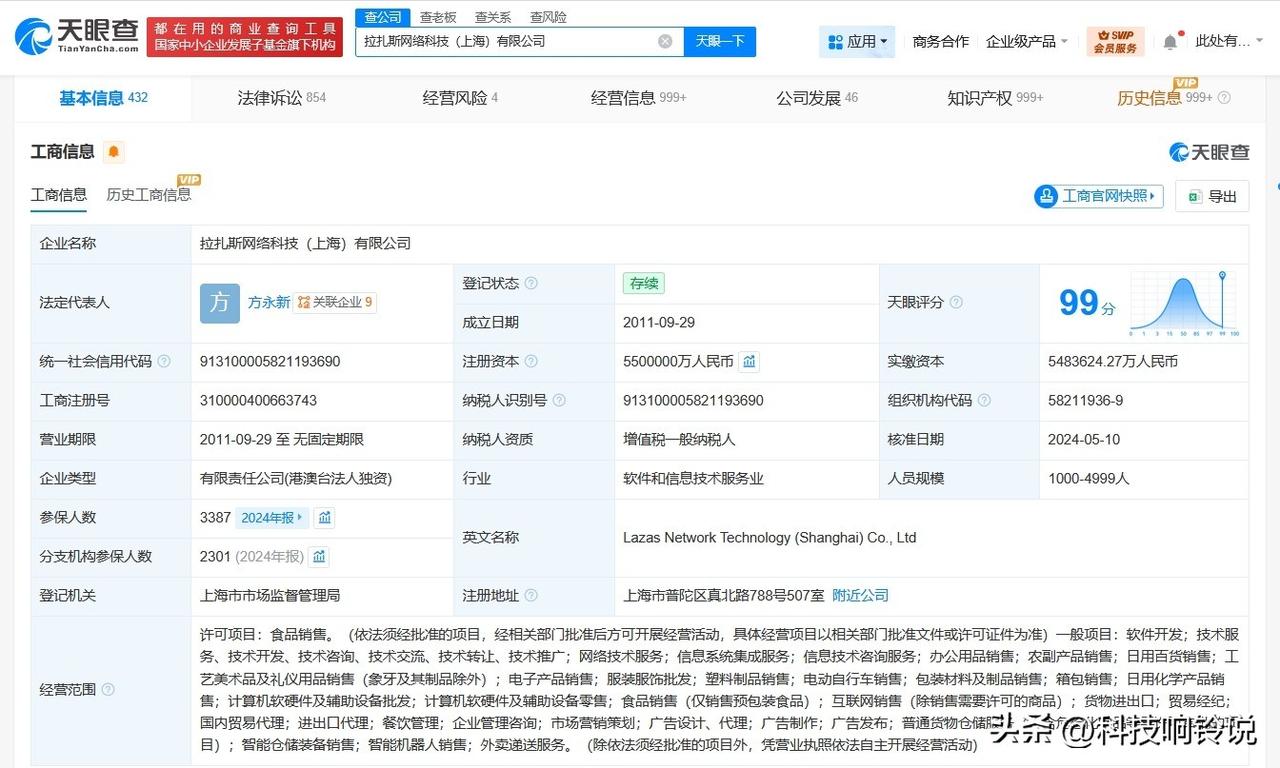Click the 都在用的商业查询工具 red banner
Image resolution: width=1280 pixels, height=768 pixels.
point(245,37)
